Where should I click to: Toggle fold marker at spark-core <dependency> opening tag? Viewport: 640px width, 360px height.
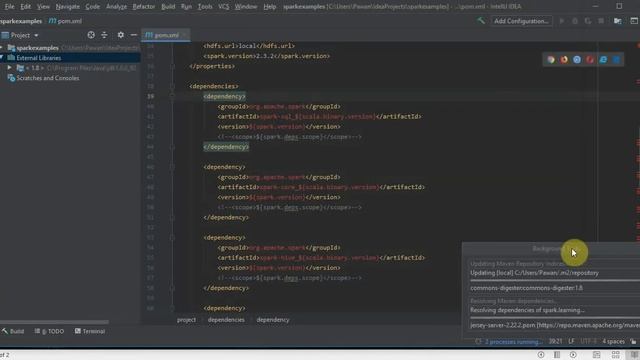pyautogui.click(x=172, y=167)
